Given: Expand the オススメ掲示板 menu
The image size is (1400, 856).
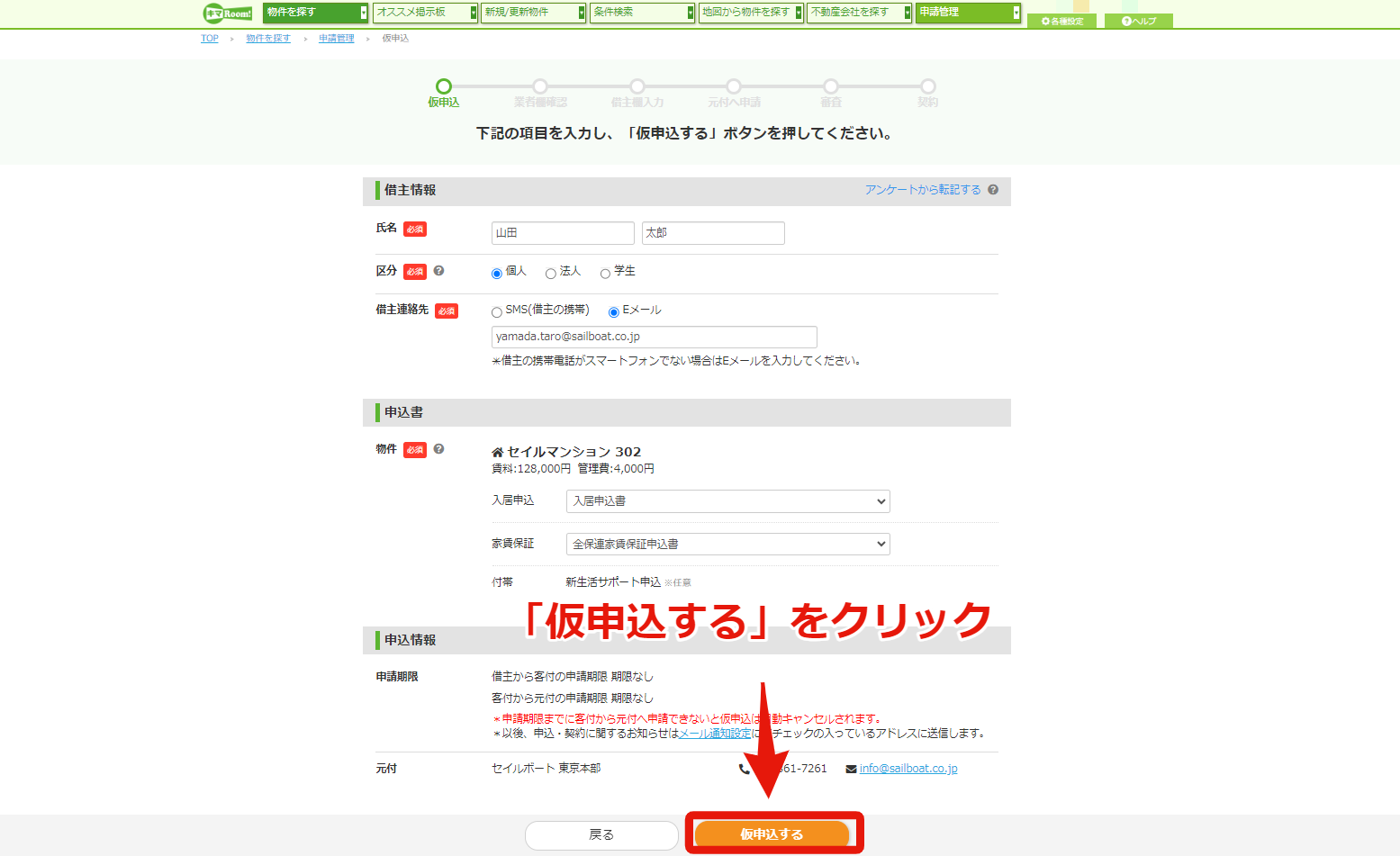Looking at the screenshot, I should coord(425,13).
